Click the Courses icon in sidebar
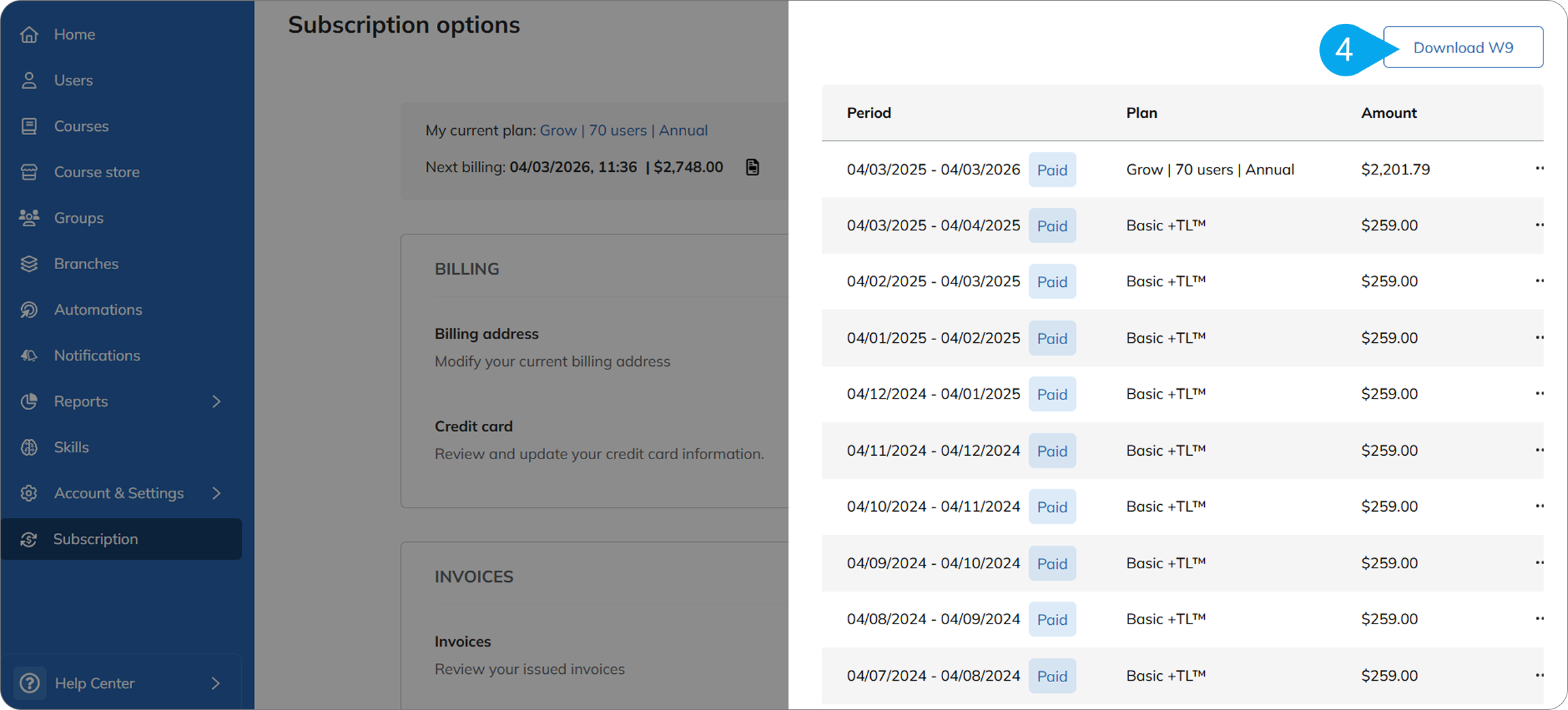1568x710 pixels. point(29,126)
